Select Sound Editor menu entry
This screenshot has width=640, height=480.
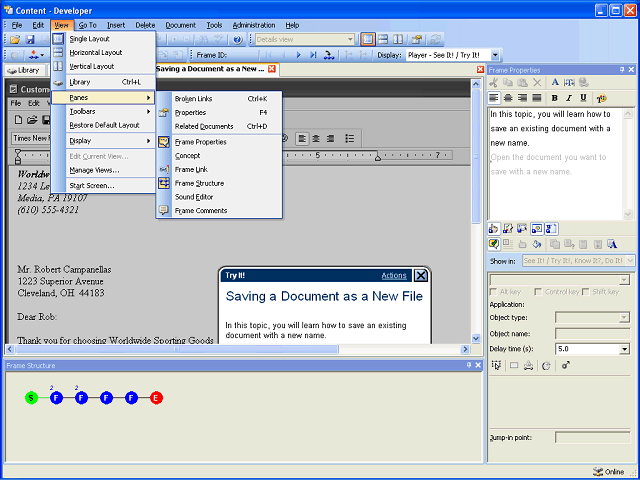pos(194,197)
